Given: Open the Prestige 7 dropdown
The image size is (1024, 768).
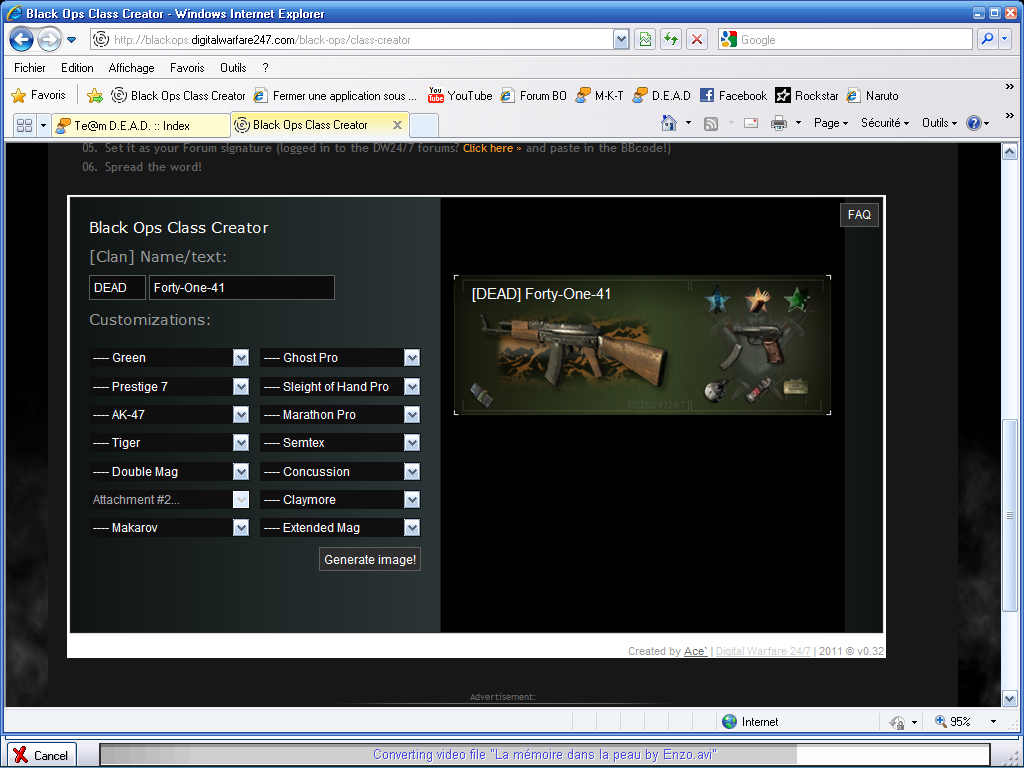Looking at the screenshot, I should (169, 387).
